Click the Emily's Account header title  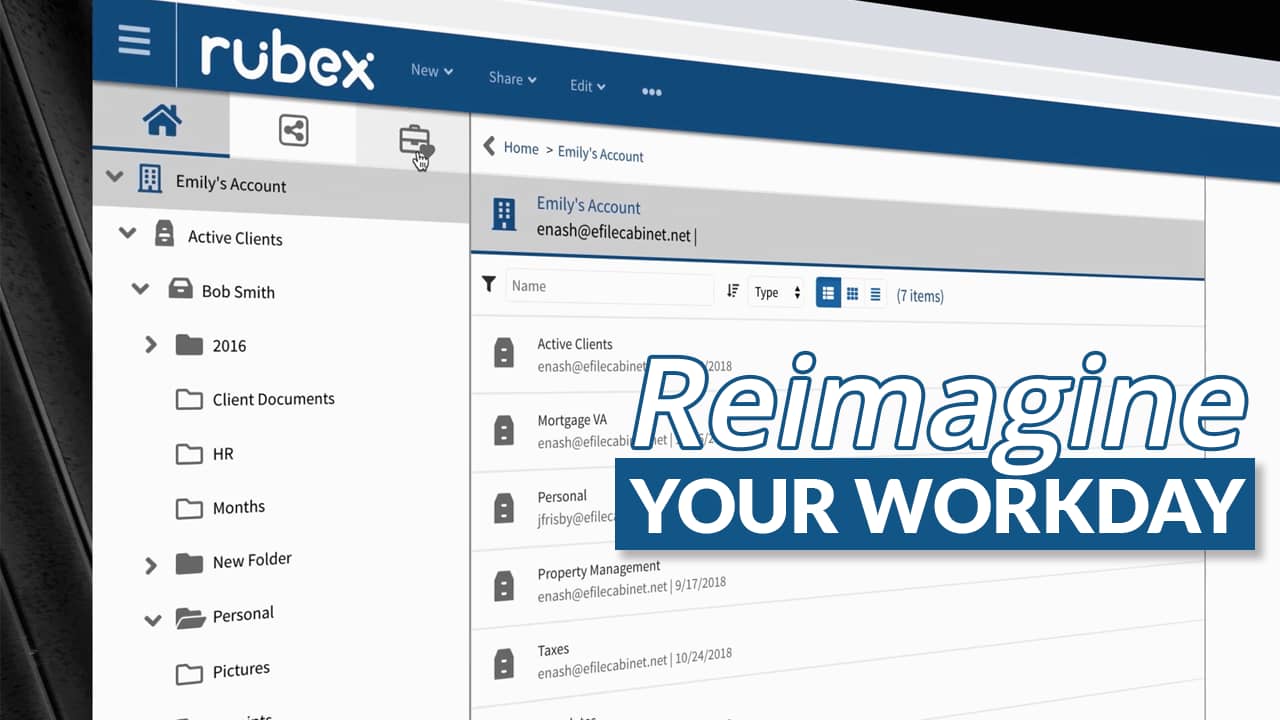589,206
